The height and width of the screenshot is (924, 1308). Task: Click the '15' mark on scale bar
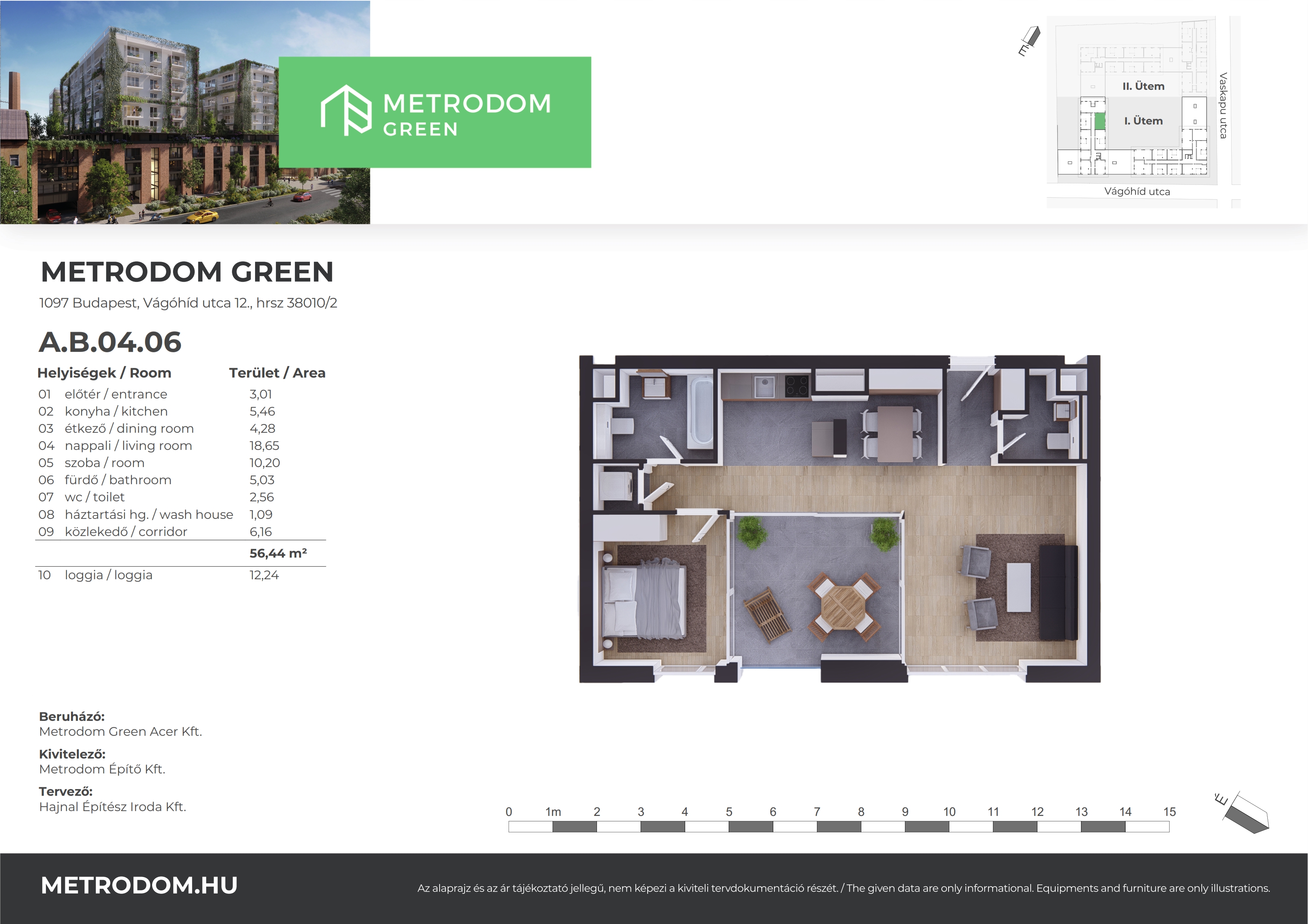coord(1170,812)
